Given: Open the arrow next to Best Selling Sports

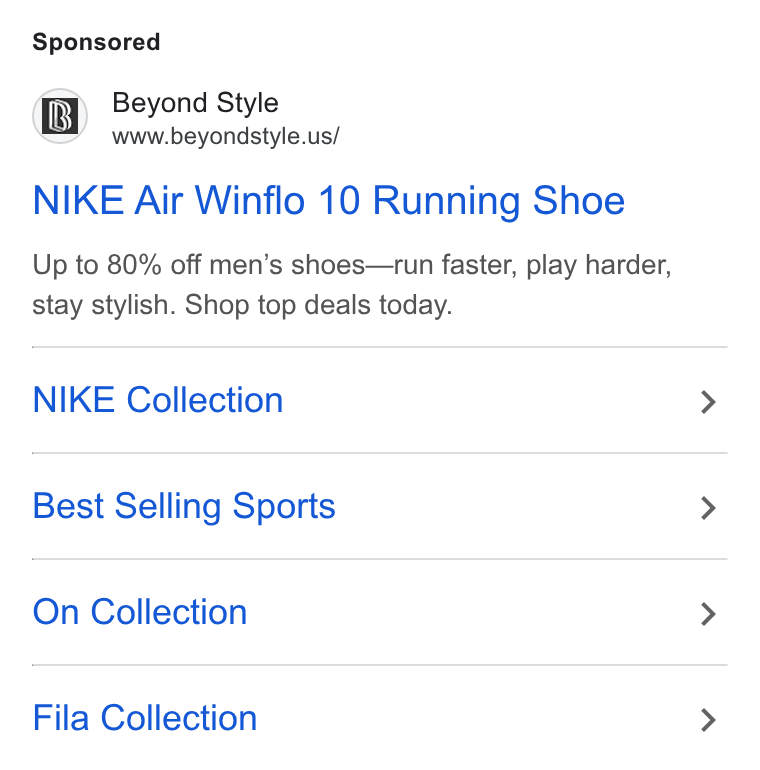Looking at the screenshot, I should 708,508.
